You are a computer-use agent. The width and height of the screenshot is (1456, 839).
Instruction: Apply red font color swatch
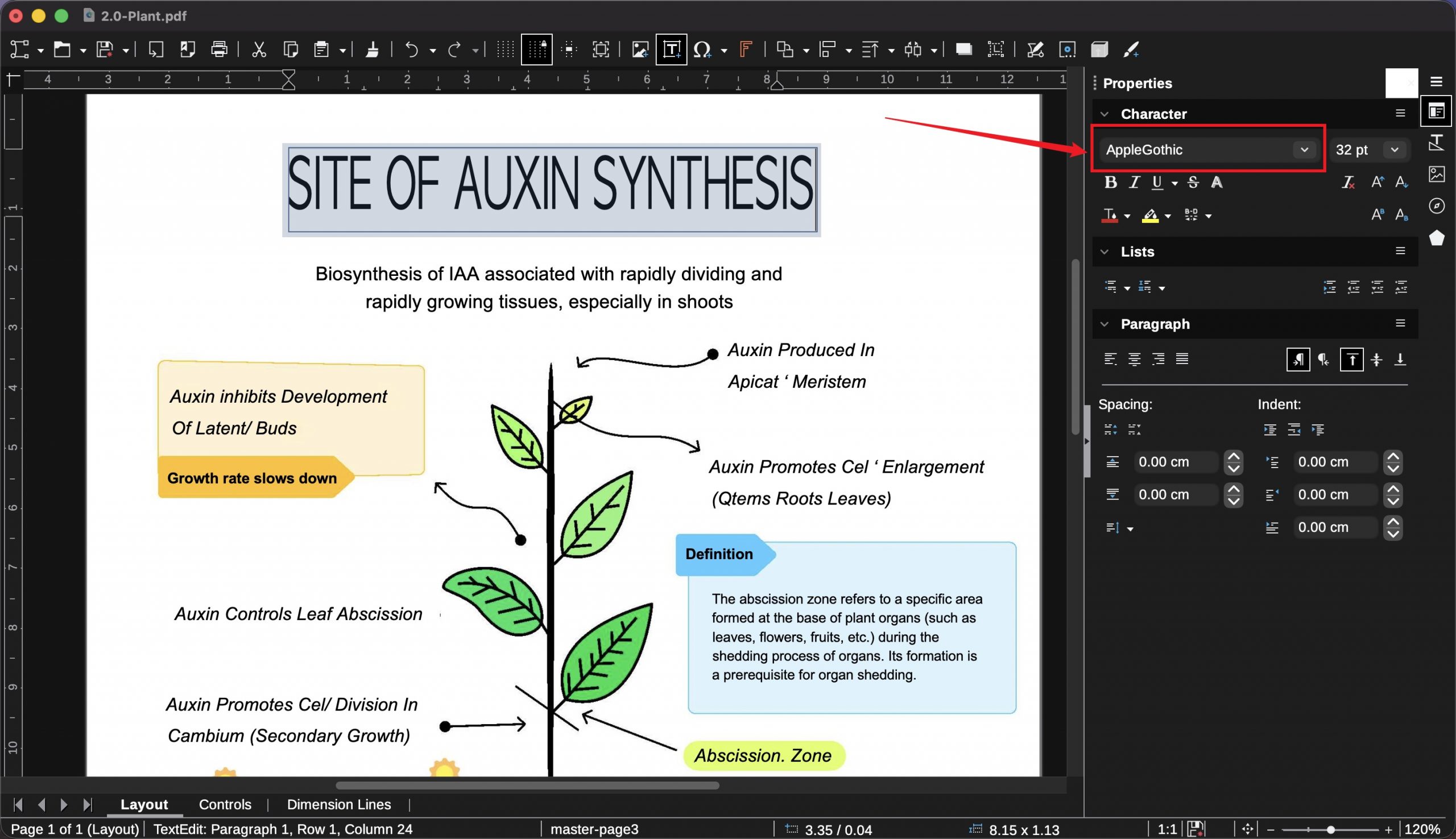(1110, 215)
